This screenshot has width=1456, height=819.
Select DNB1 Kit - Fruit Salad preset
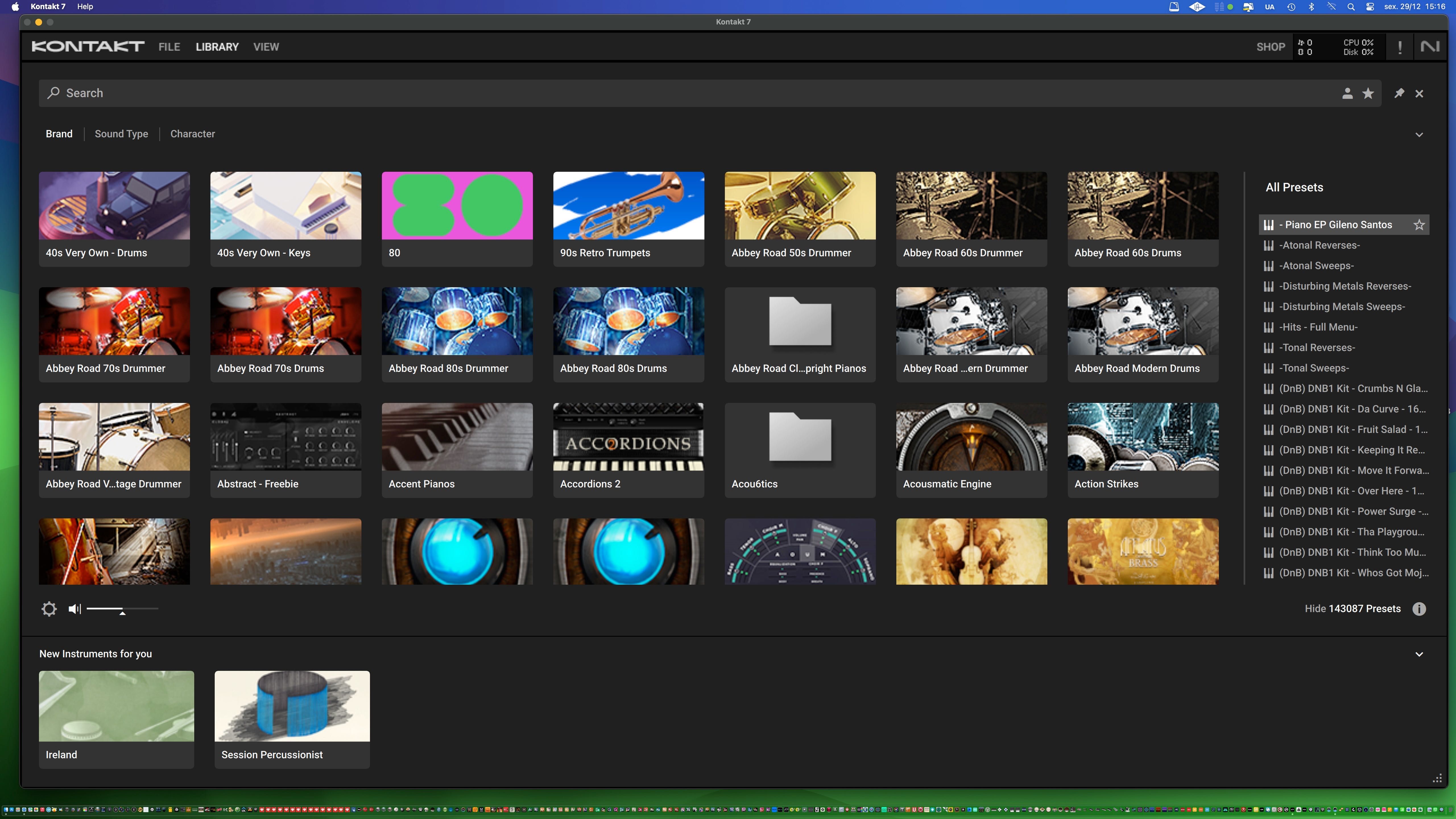pos(1344,430)
